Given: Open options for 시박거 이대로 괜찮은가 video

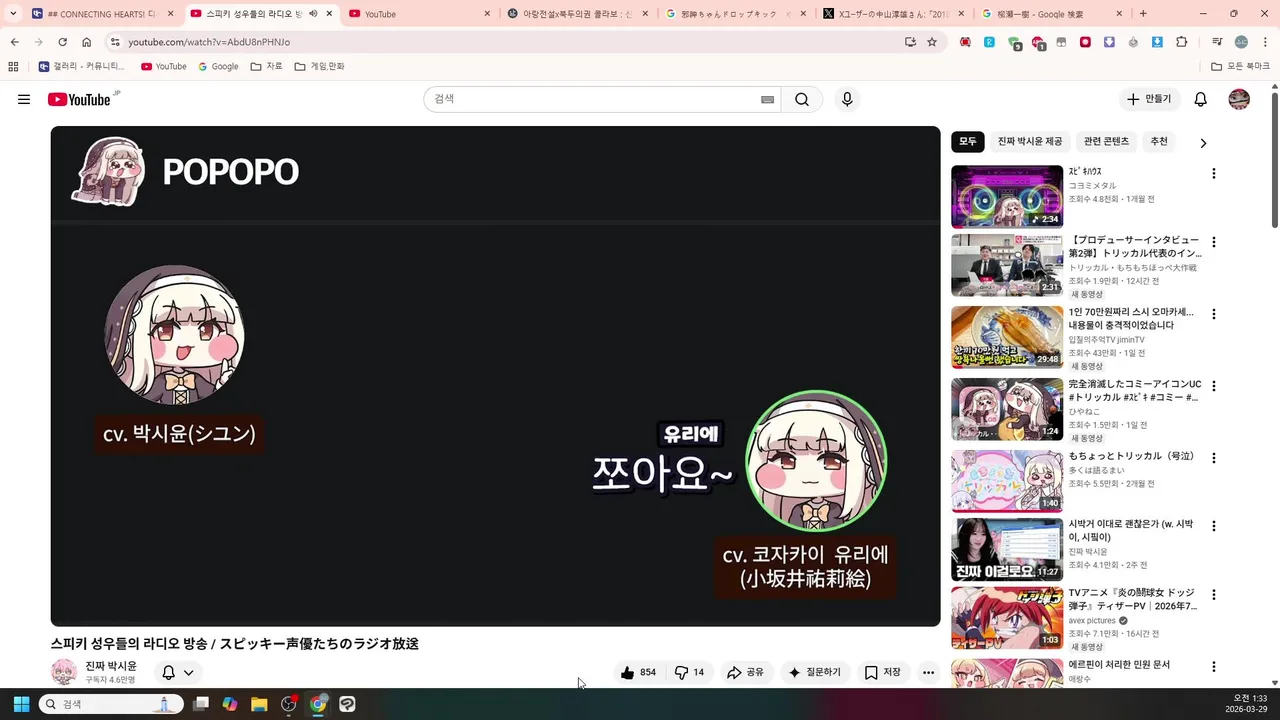Looking at the screenshot, I should coord(1214,526).
